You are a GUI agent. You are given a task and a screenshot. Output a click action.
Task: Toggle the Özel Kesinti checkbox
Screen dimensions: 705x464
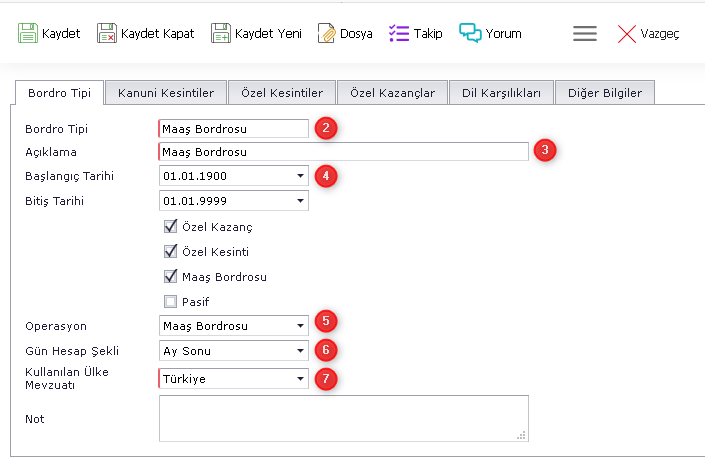point(170,251)
